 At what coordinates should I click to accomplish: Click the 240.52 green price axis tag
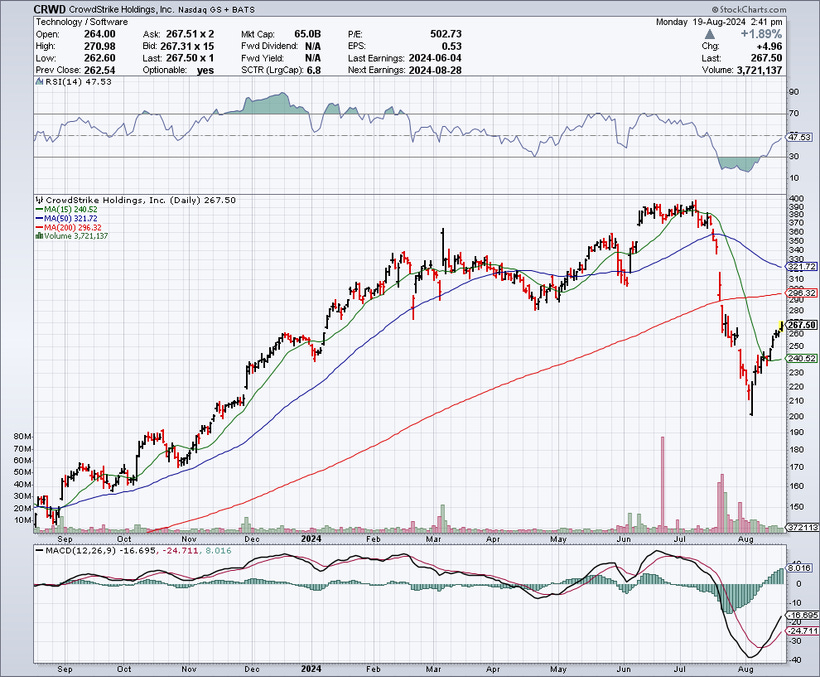pyautogui.click(x=802, y=359)
